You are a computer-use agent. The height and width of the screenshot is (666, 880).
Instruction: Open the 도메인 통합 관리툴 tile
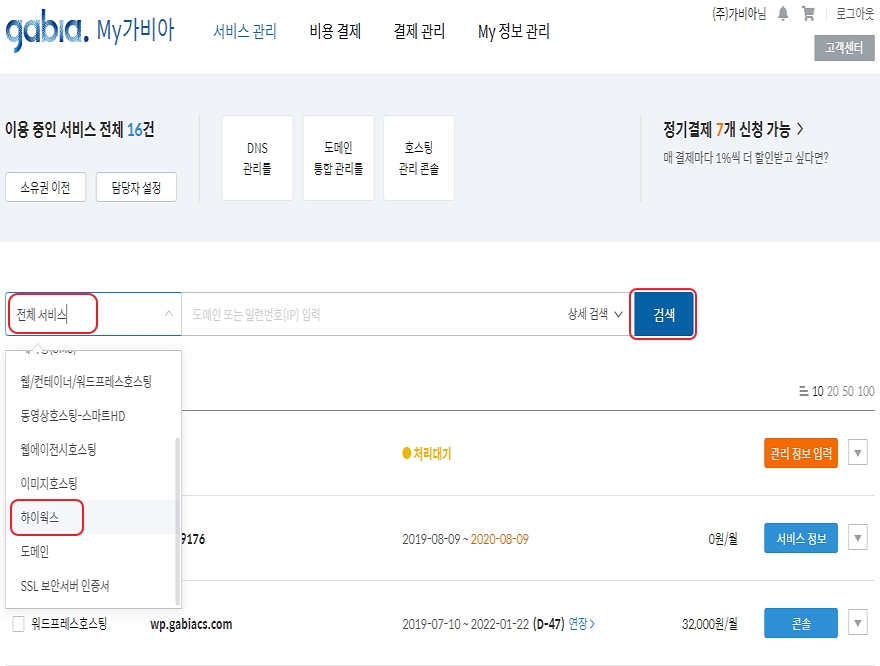click(x=338, y=158)
